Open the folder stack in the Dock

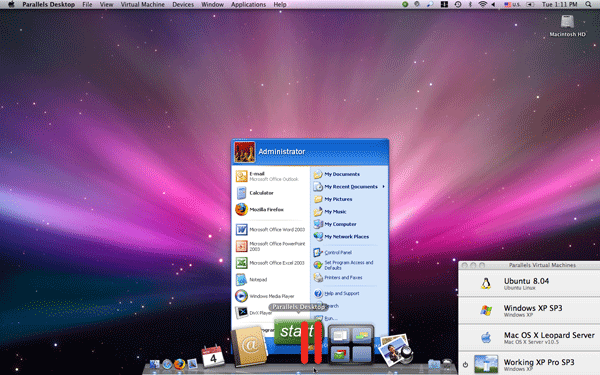434,364
